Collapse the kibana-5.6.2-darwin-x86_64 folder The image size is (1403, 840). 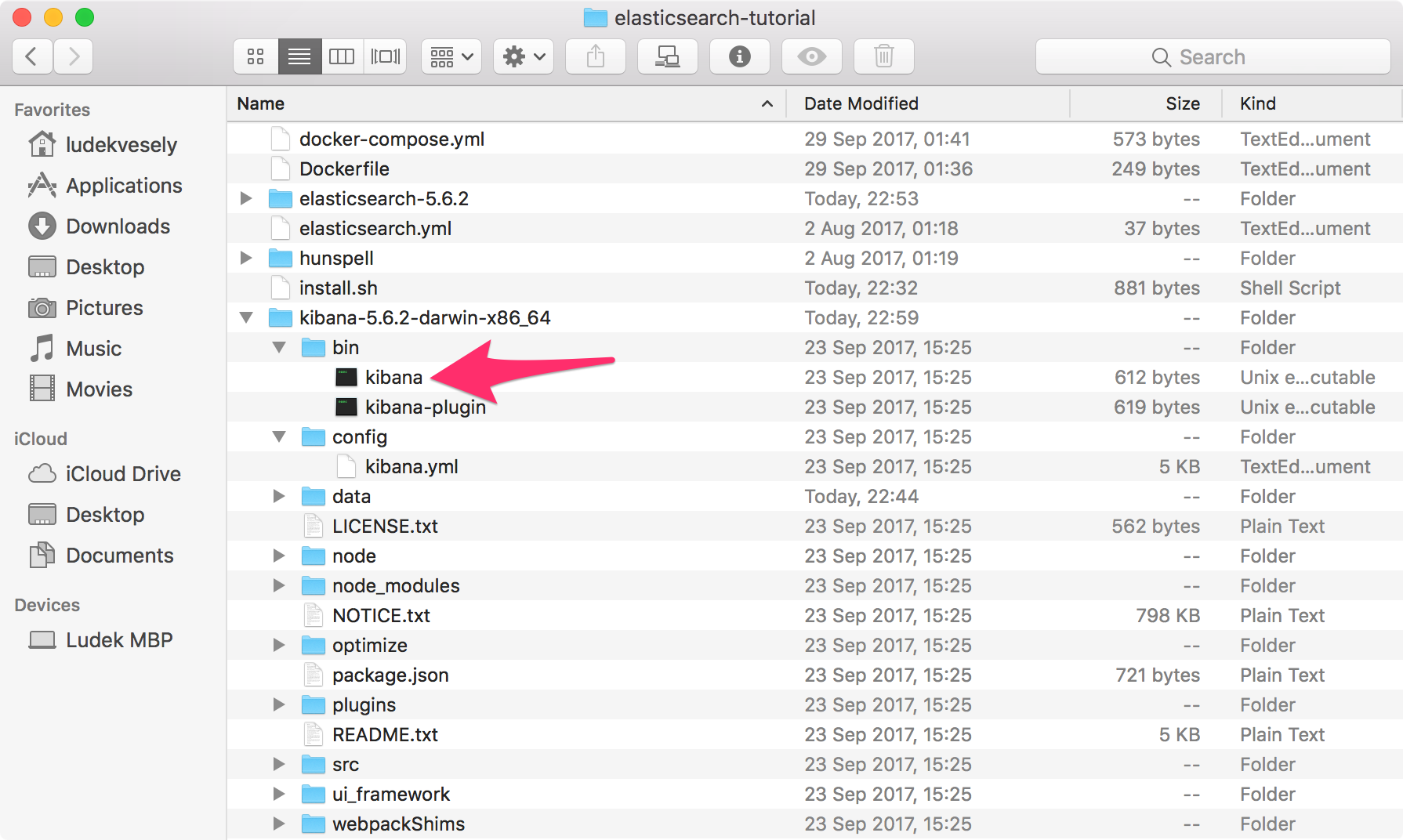246,317
